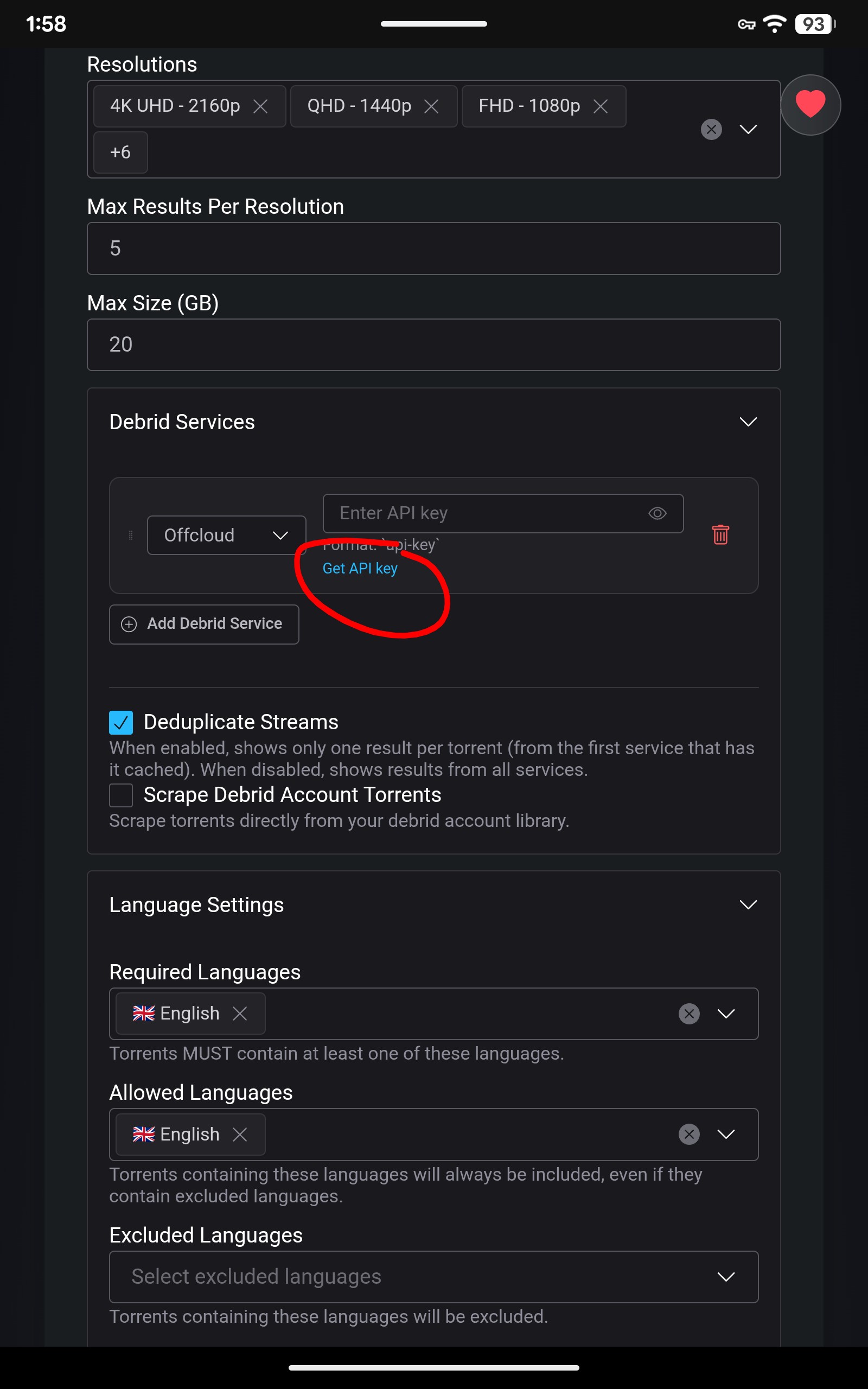
Task: Open the Get API key link
Action: click(360, 568)
